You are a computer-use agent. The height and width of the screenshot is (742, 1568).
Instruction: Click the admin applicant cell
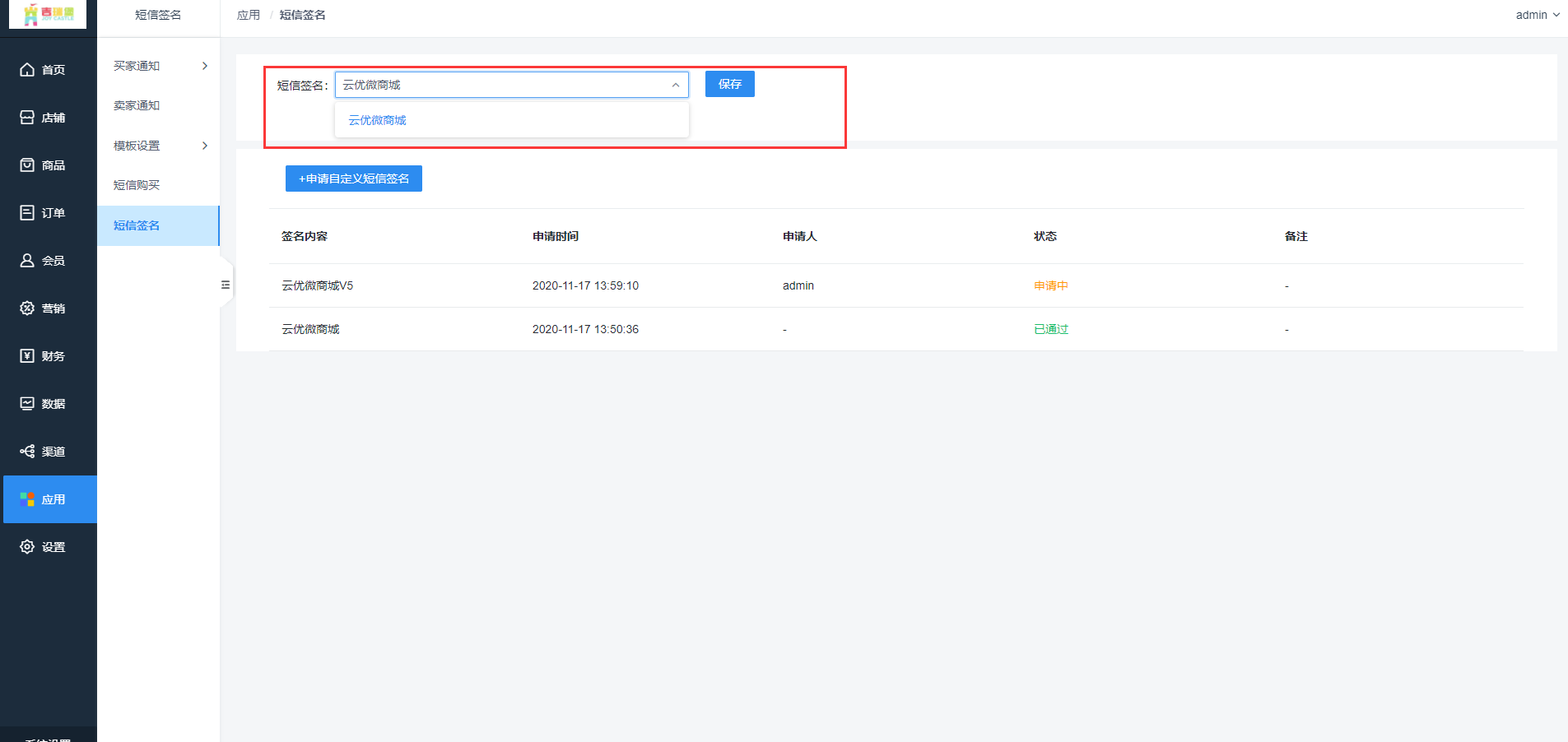coord(798,285)
